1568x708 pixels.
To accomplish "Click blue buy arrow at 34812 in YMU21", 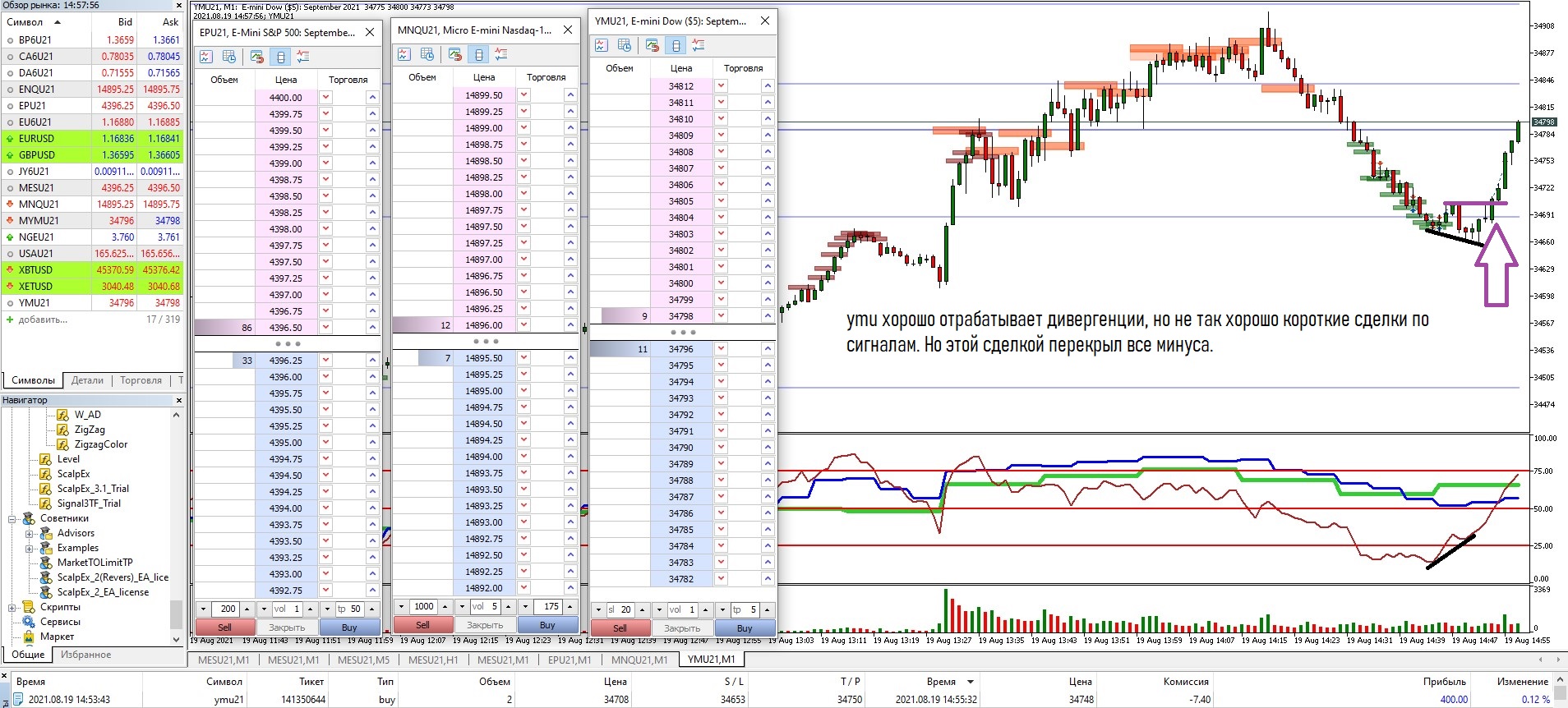I will 768,86.
